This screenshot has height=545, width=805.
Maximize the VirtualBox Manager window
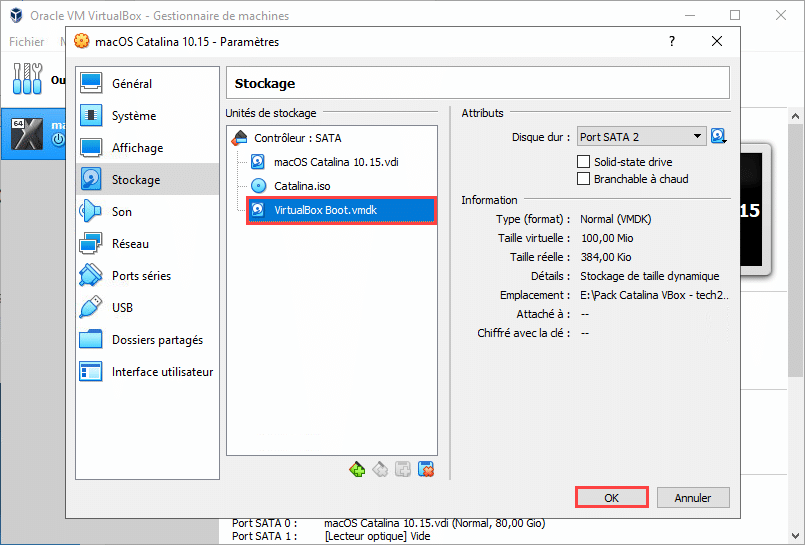[735, 15]
